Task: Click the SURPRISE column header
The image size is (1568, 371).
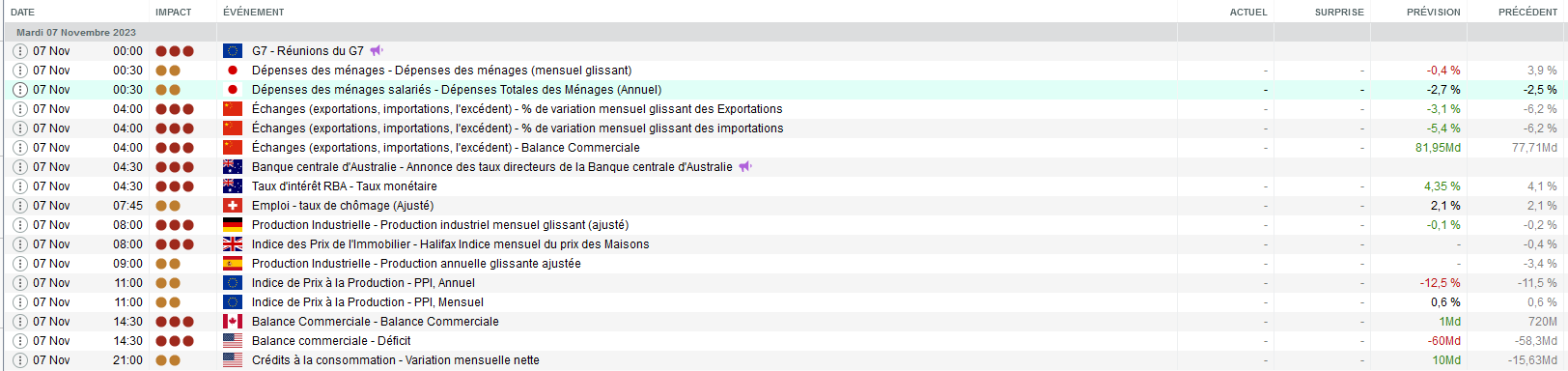Action: coord(1339,13)
